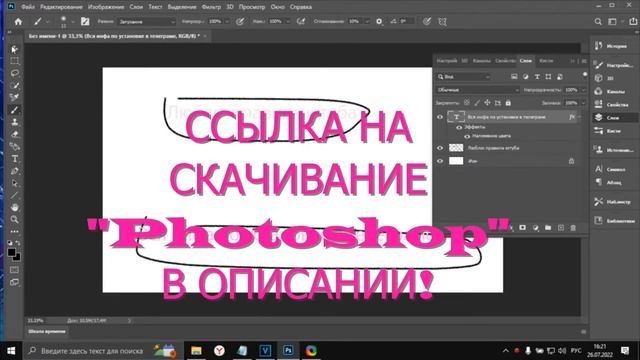The height and width of the screenshot is (360, 640).
Task: Select the Move tool
Action: click(x=14, y=49)
